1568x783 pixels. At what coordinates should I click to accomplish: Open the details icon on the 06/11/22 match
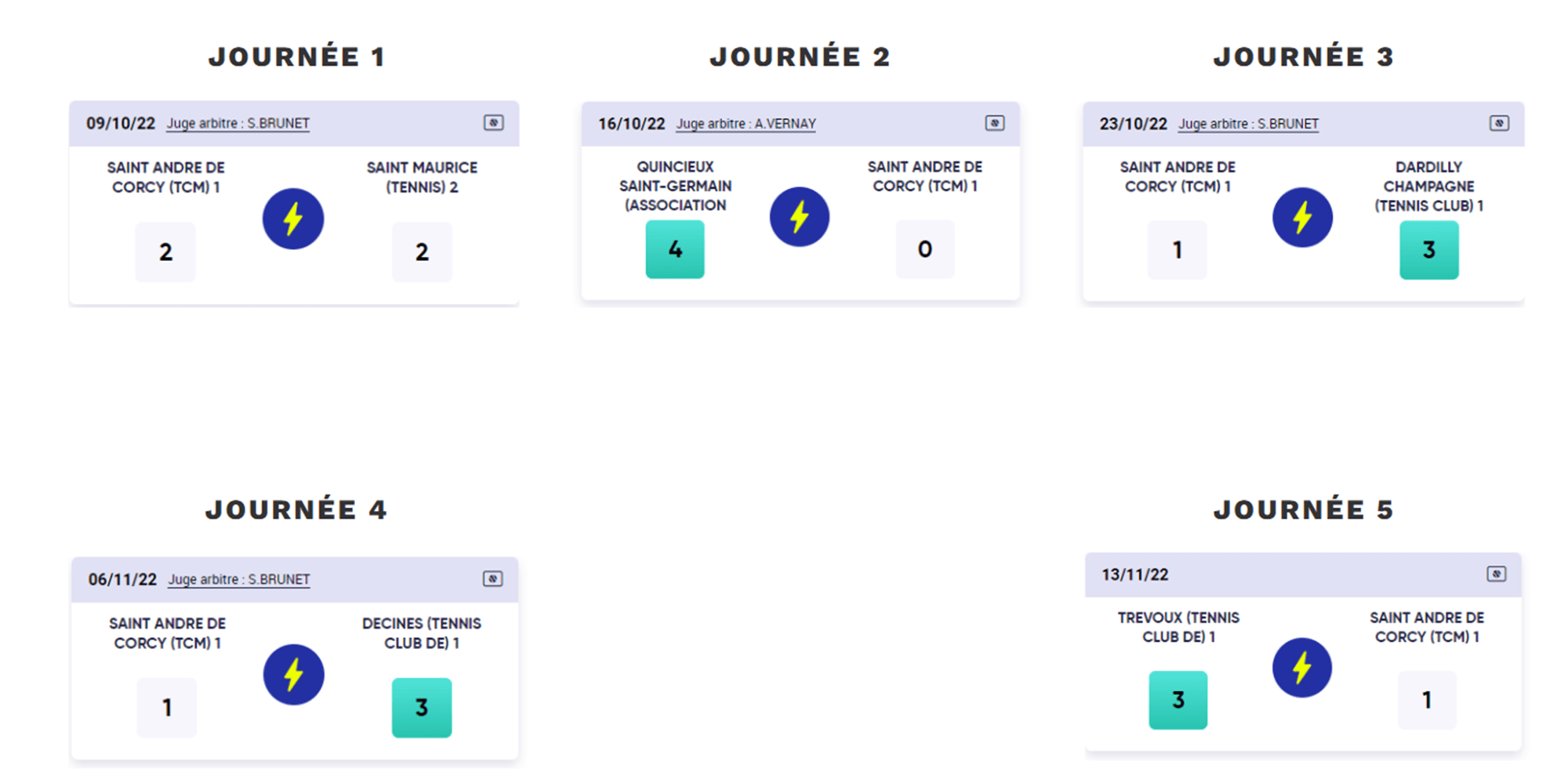492,579
